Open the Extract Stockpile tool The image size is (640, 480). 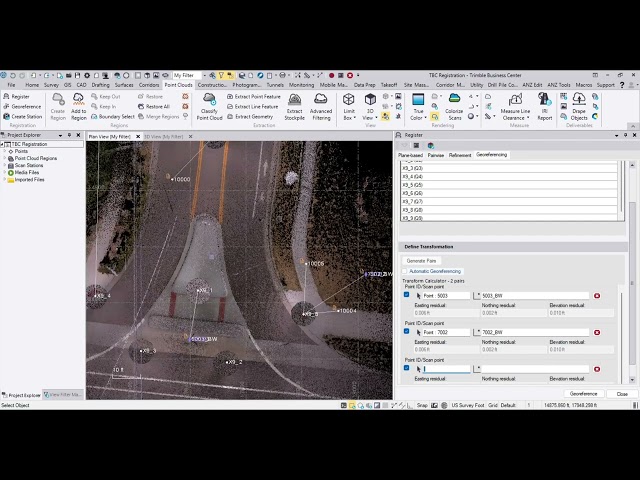pyautogui.click(x=294, y=107)
